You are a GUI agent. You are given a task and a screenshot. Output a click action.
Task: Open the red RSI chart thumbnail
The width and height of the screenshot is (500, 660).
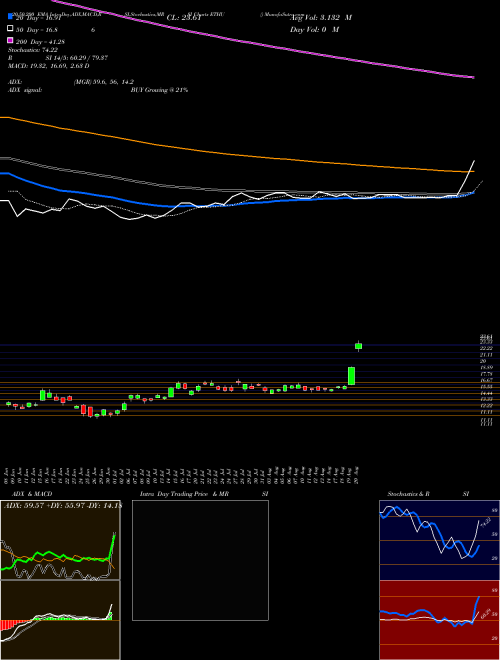(x=439, y=620)
